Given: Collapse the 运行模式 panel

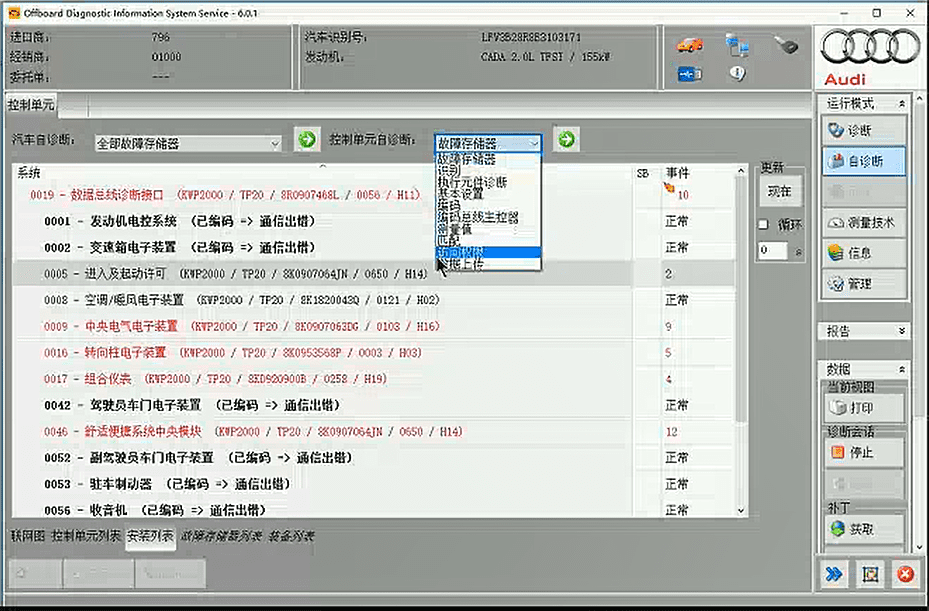Looking at the screenshot, I should coord(903,104).
